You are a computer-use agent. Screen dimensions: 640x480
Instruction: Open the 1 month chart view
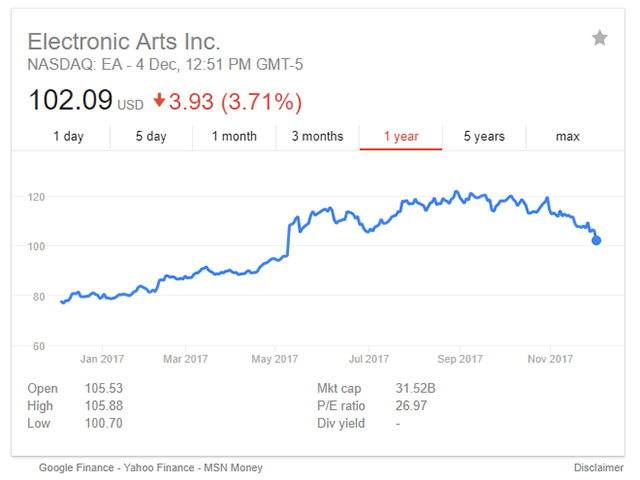coord(234,137)
